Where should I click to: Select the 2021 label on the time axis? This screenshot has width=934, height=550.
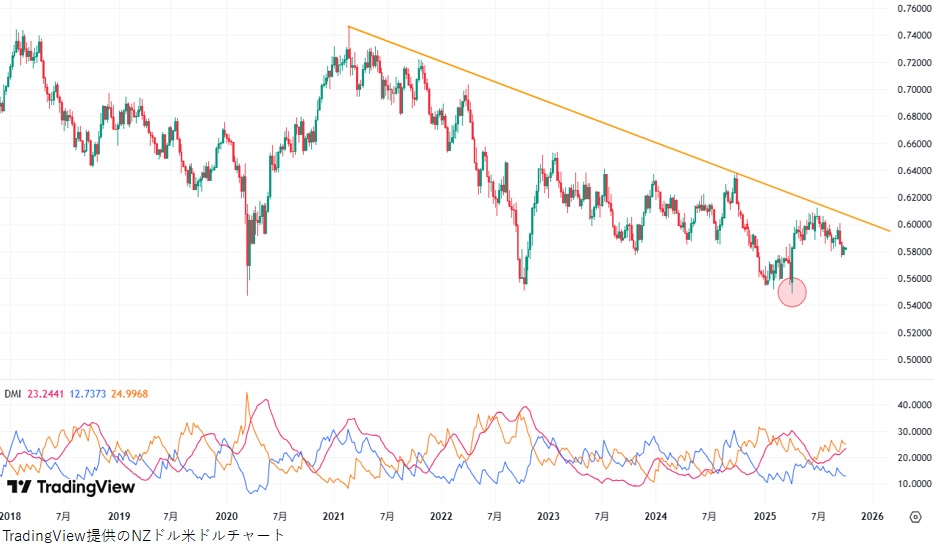pos(334,517)
